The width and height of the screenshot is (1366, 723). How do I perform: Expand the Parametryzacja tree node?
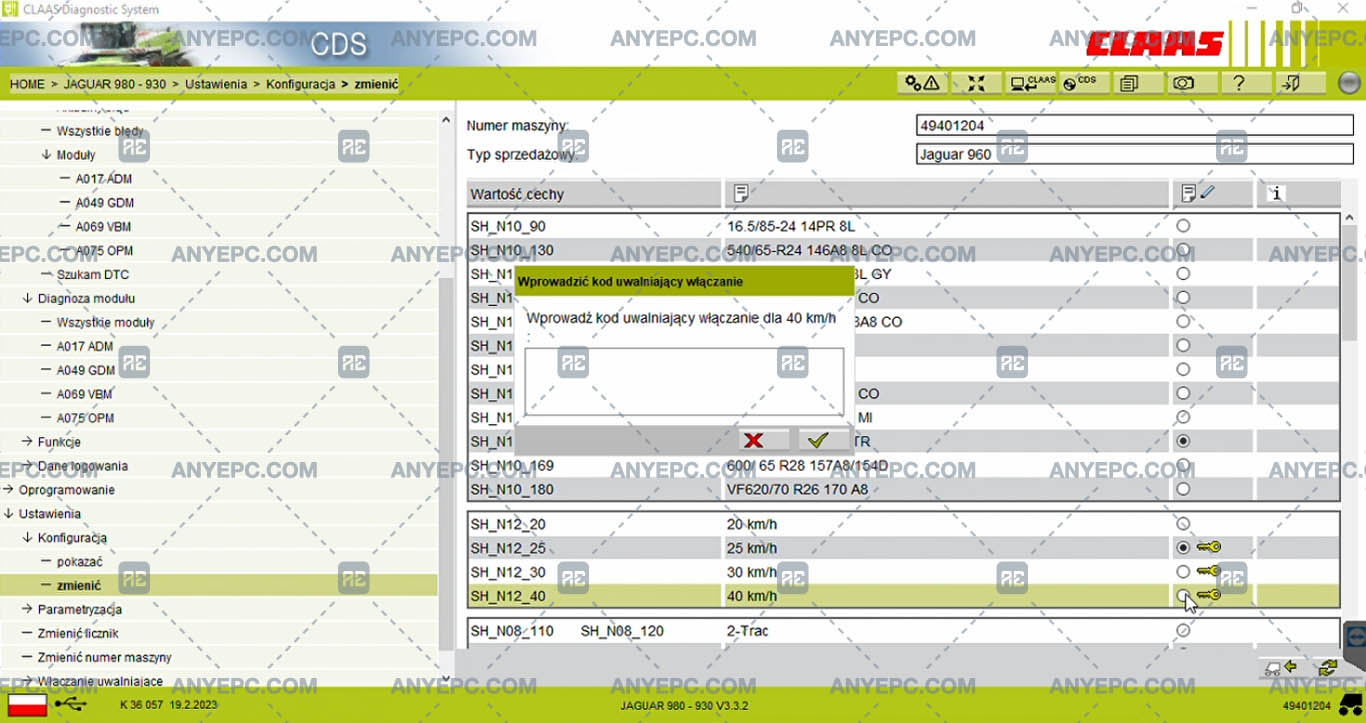tap(27, 609)
